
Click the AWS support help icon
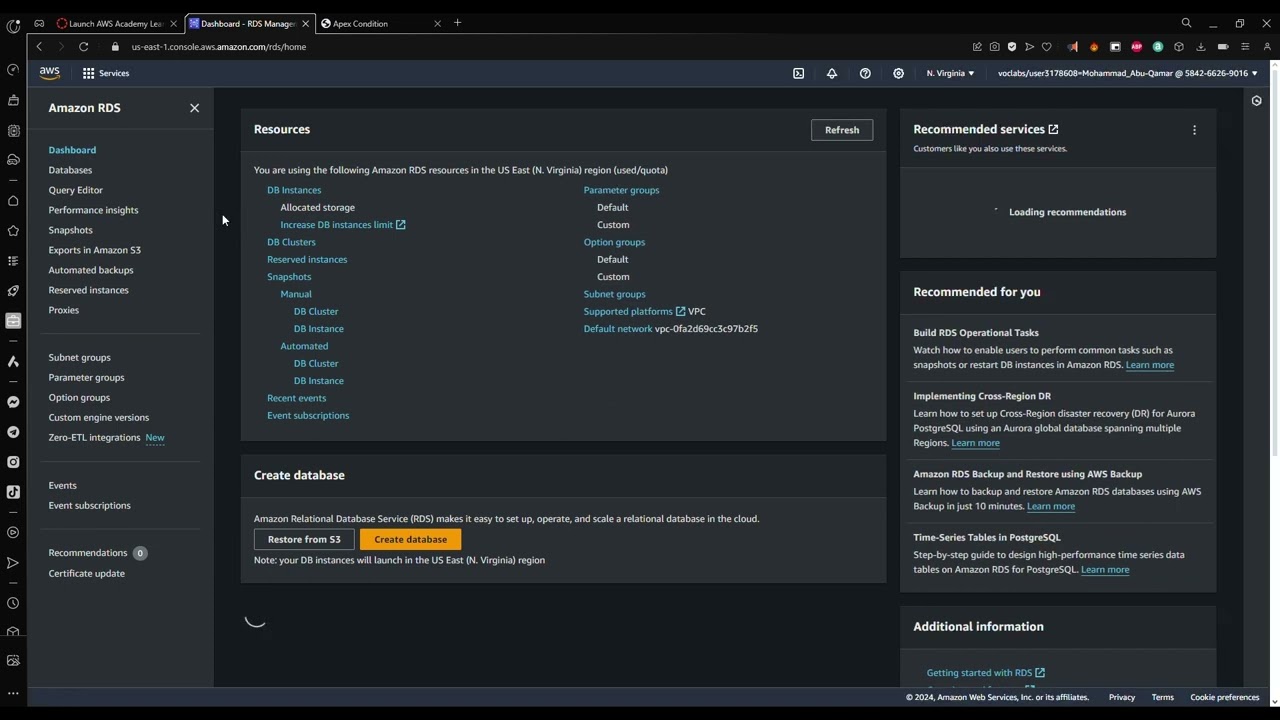pos(865,73)
